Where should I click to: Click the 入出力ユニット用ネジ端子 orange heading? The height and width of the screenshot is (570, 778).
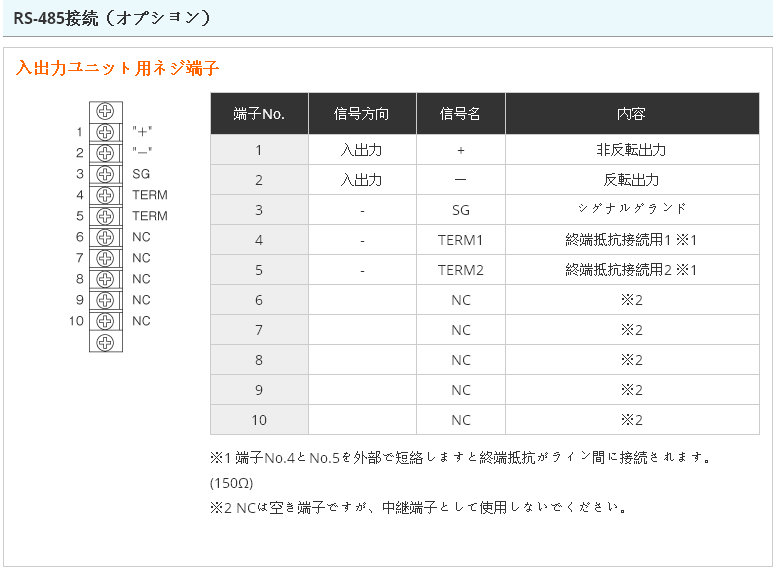117,68
